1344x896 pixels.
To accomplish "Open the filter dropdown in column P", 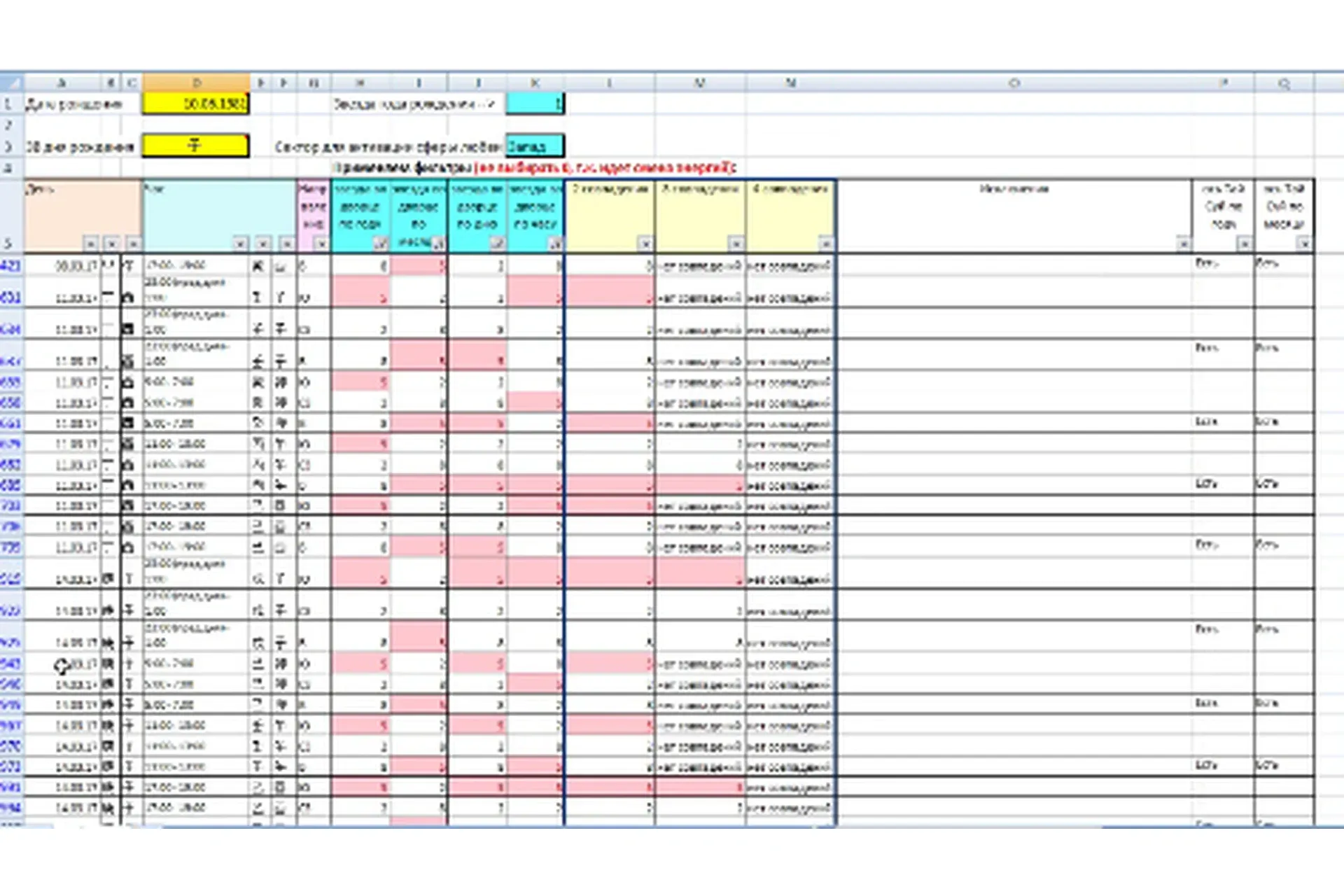I will coord(1245,244).
